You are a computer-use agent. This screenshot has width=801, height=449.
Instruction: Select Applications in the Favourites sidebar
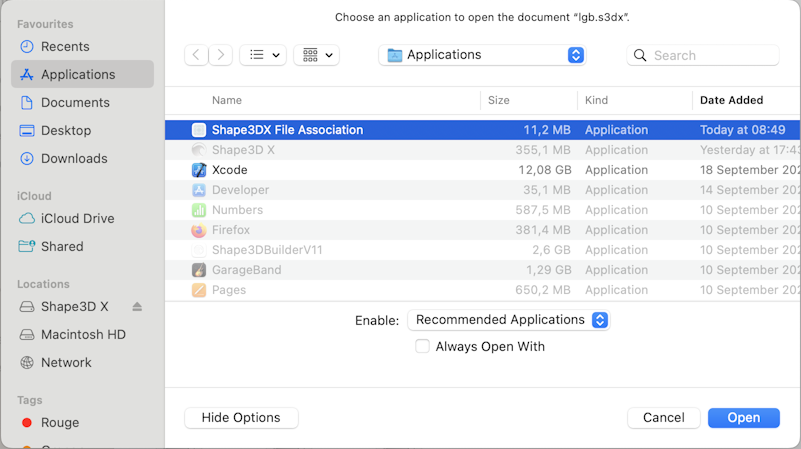pyautogui.click(x=82, y=75)
